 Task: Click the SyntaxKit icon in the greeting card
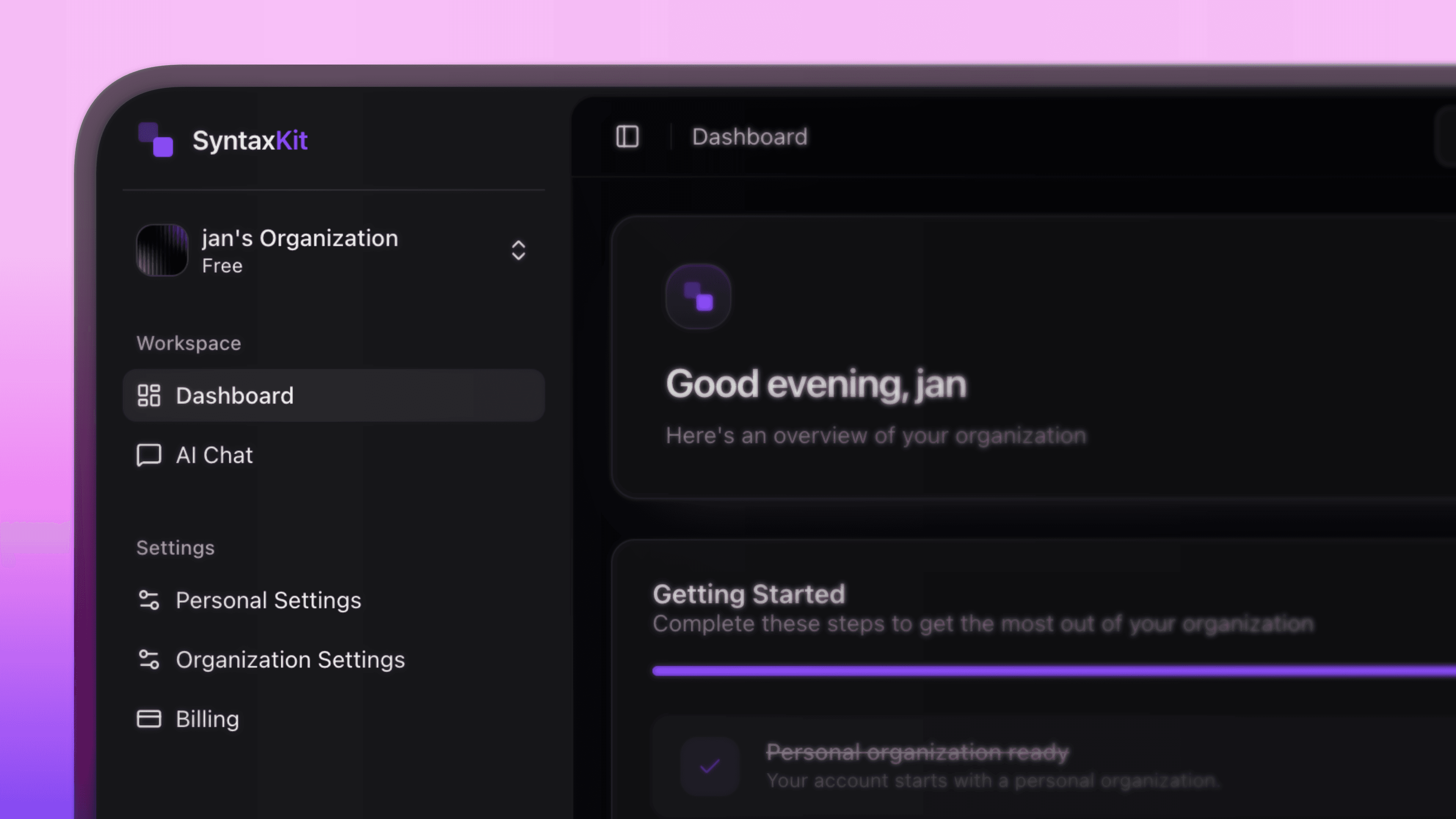pos(698,297)
